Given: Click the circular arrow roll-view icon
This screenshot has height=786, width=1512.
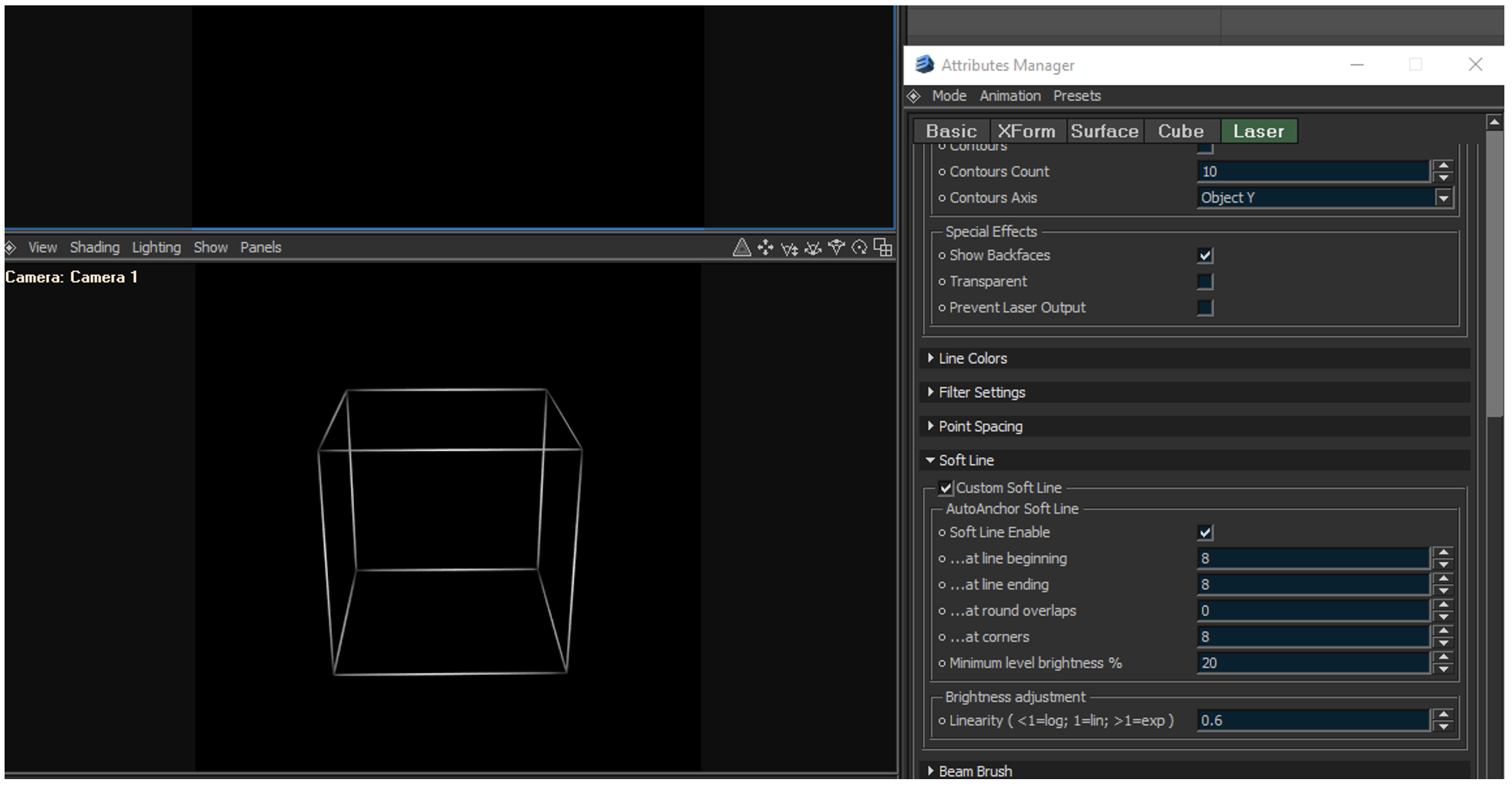Looking at the screenshot, I should (x=860, y=248).
